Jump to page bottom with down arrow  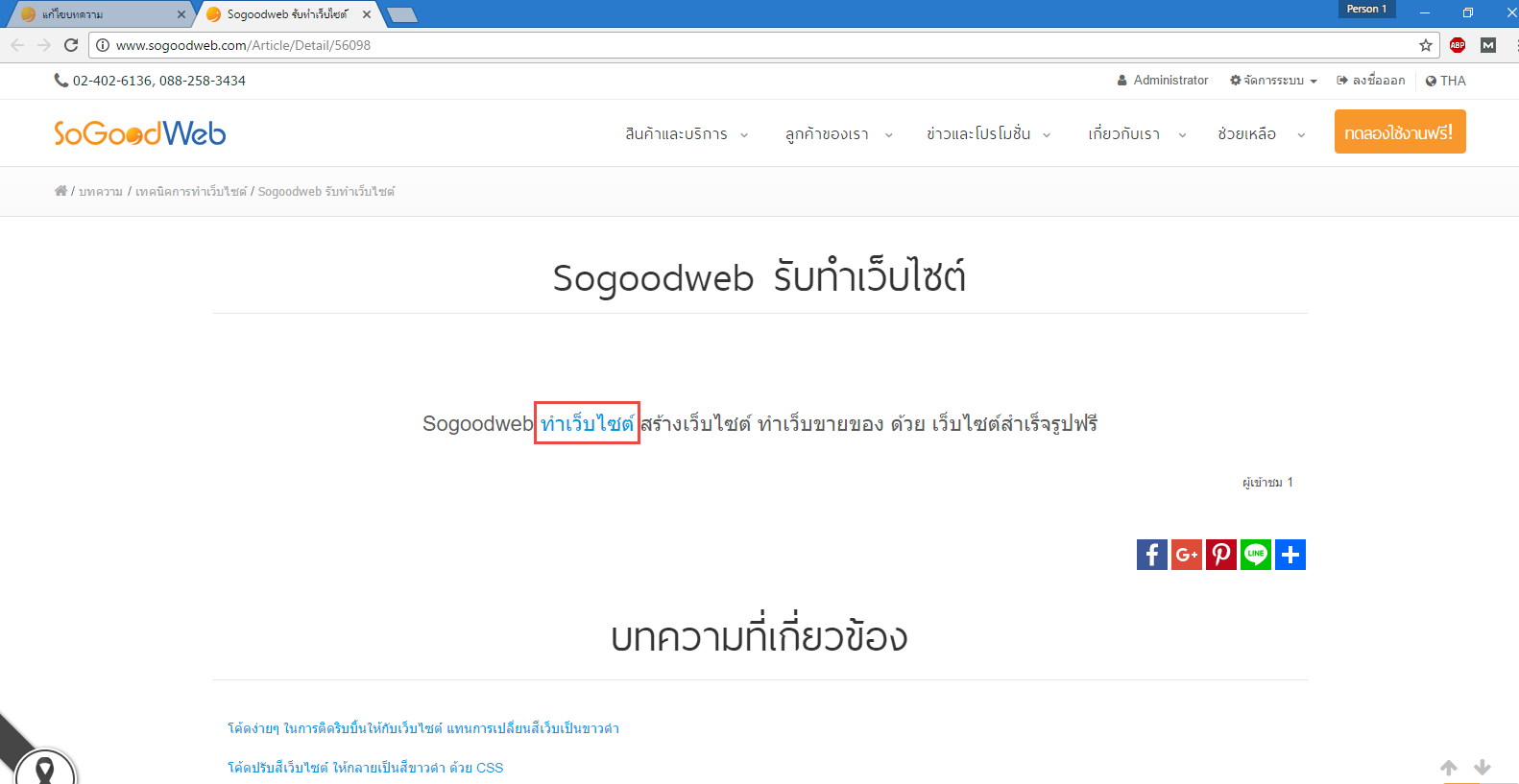[1483, 767]
